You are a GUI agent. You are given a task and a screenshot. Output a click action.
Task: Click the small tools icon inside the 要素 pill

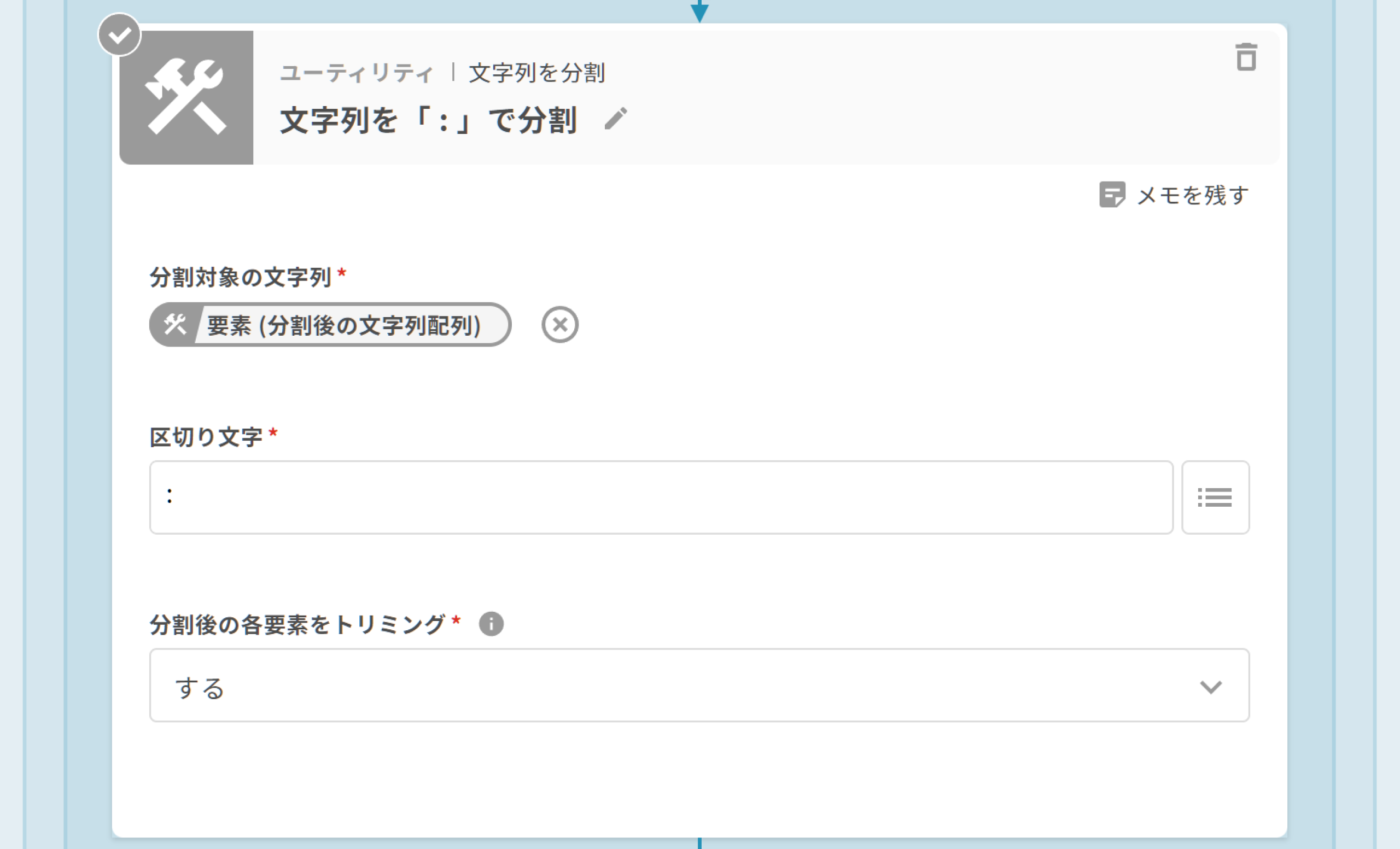(x=174, y=325)
